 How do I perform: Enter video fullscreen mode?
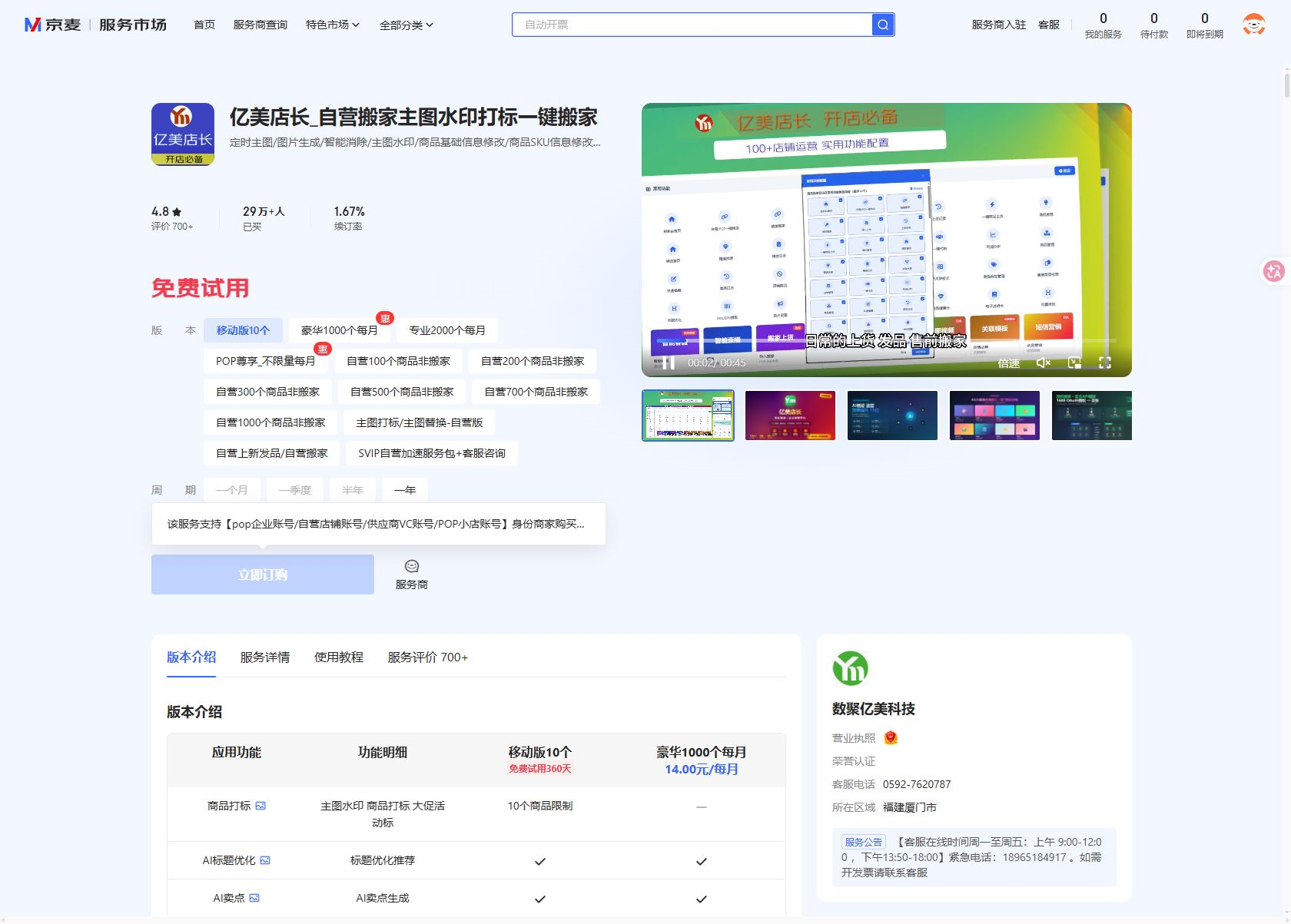(x=1105, y=363)
